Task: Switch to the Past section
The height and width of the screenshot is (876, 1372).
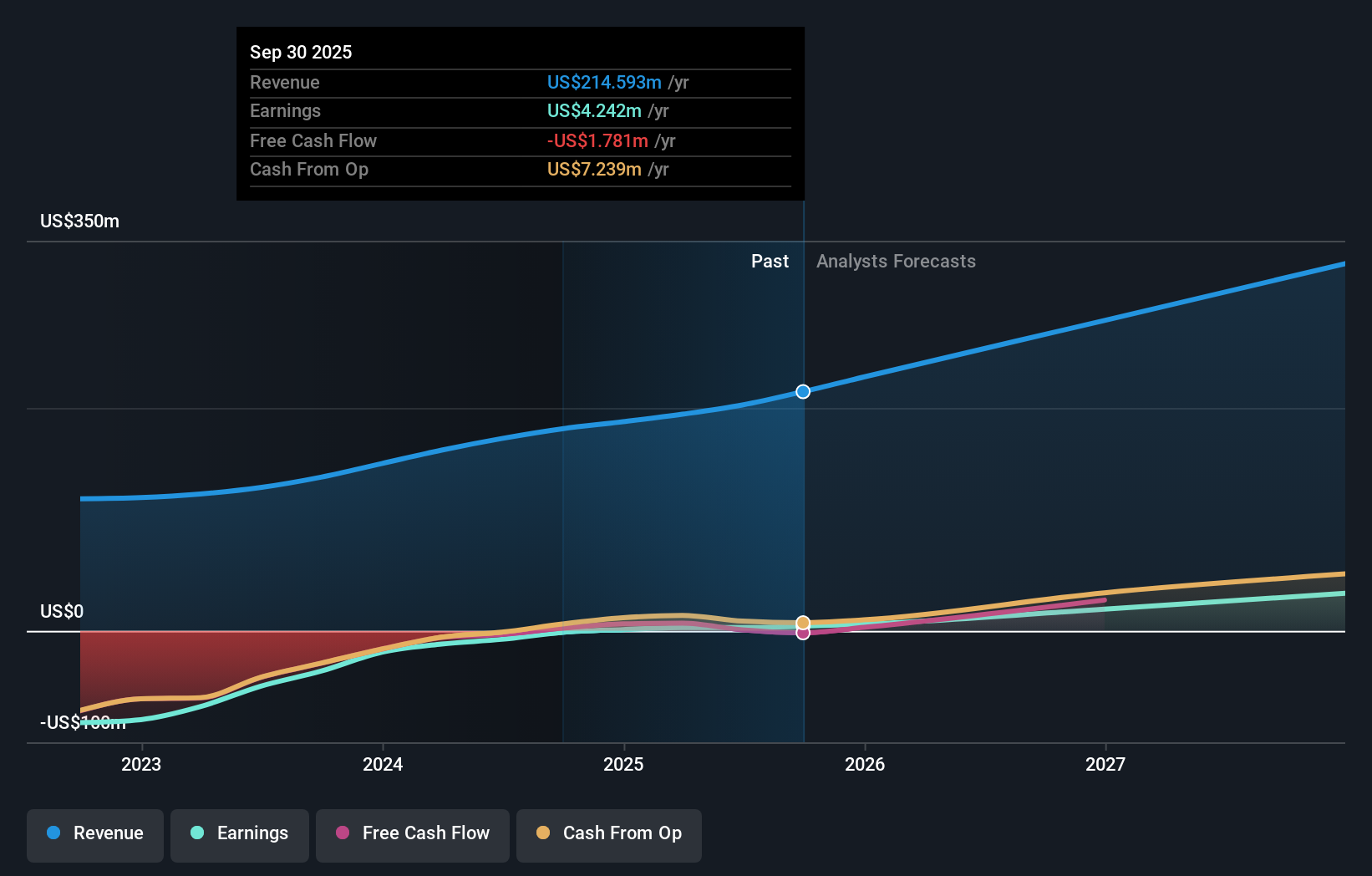Action: coord(770,261)
